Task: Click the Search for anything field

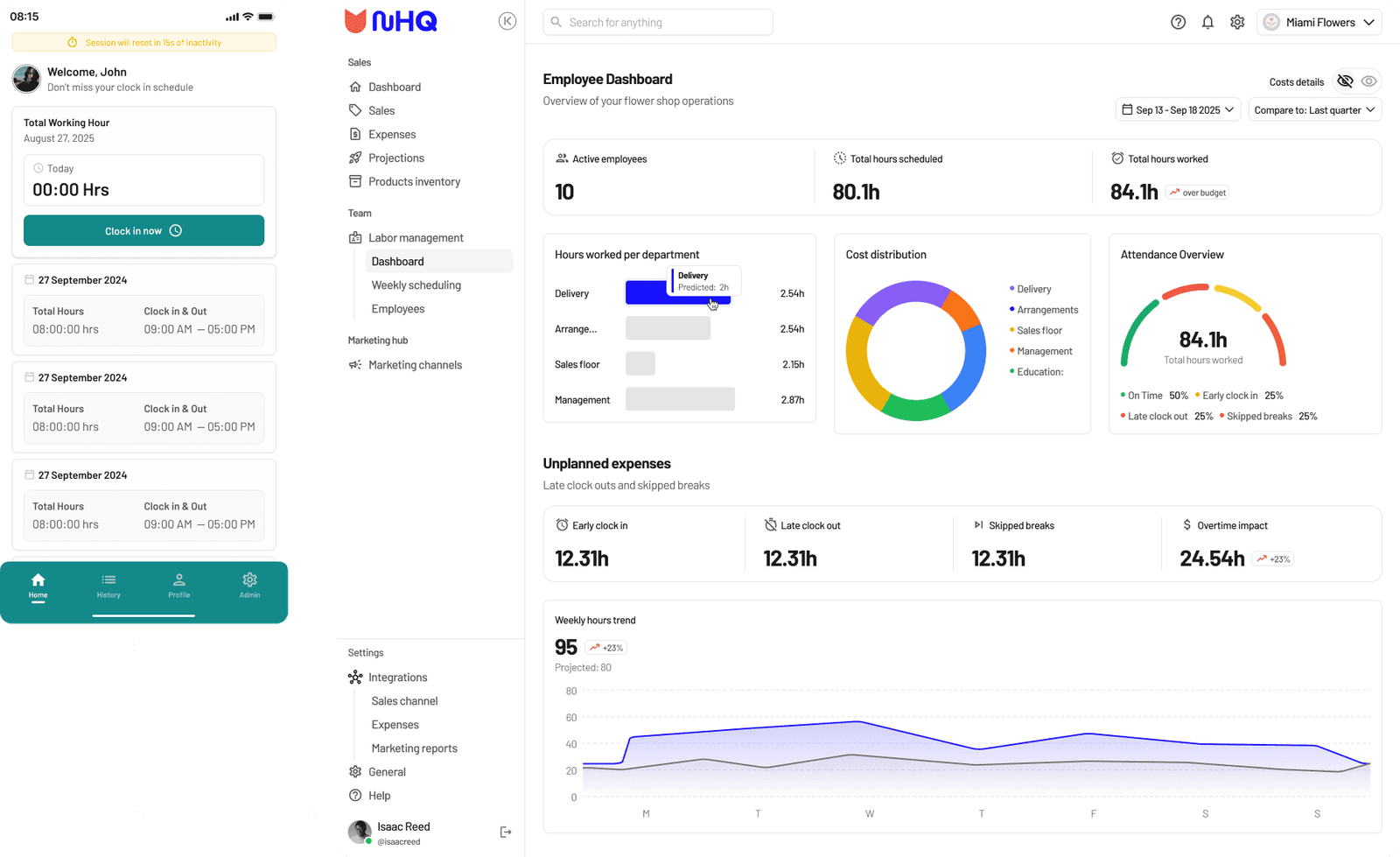Action: [x=658, y=23]
